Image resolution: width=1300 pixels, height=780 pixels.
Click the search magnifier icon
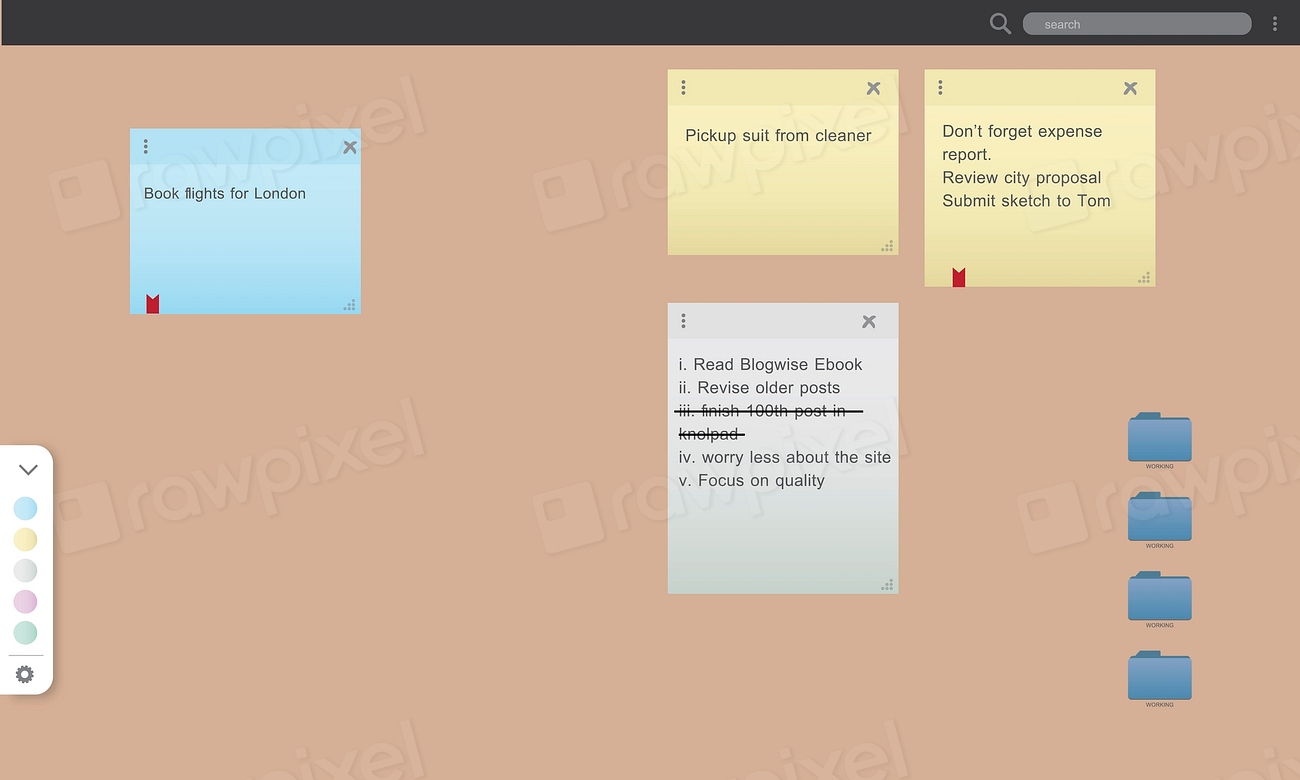tap(1000, 23)
